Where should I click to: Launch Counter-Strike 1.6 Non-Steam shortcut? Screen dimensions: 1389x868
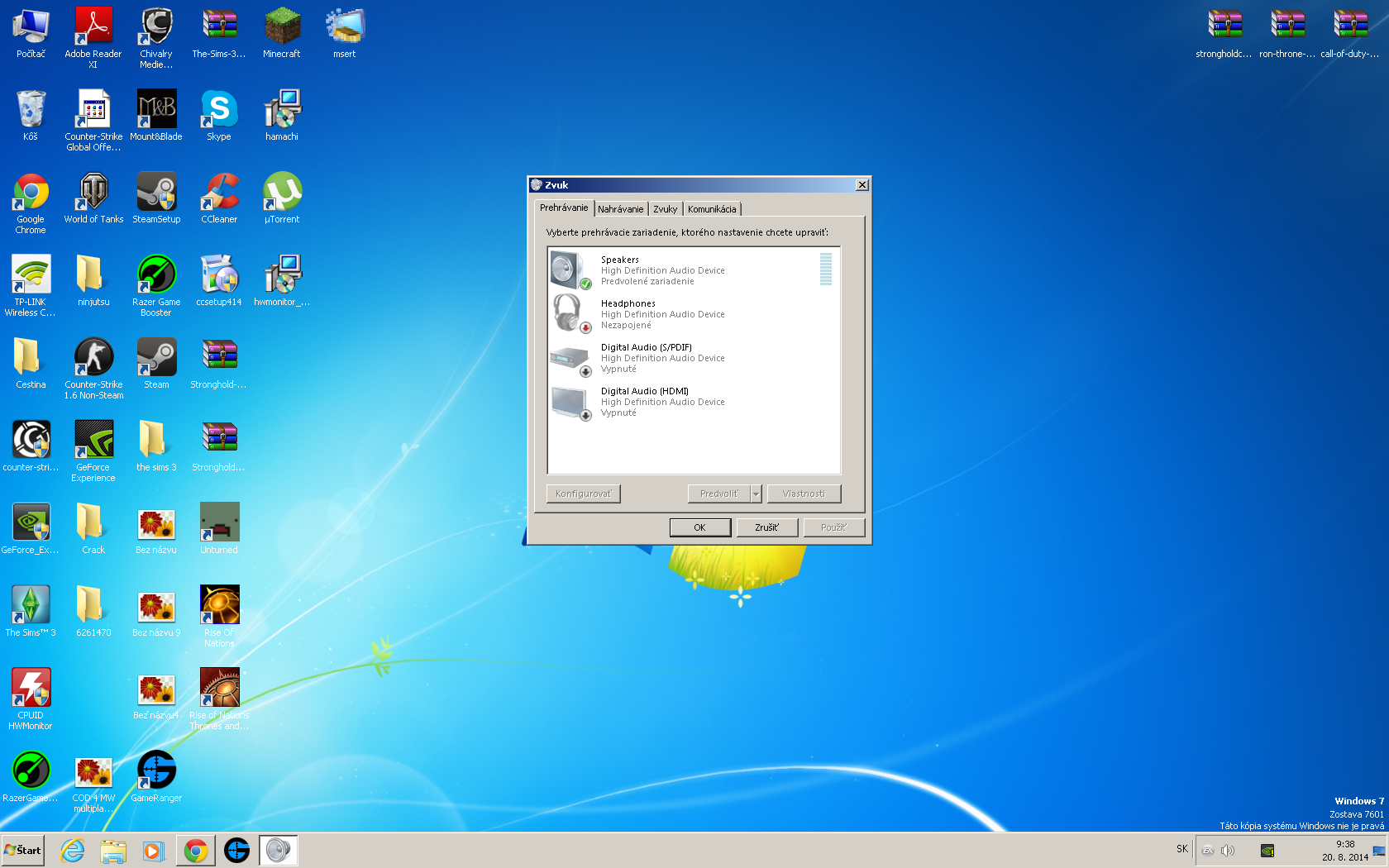pos(93,368)
